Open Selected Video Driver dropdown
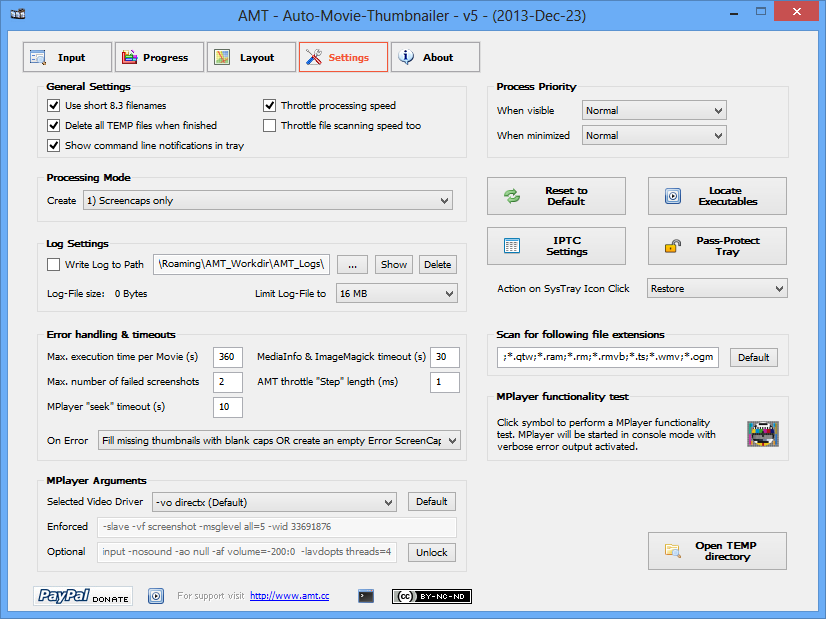Screen dimensions: 826x619 point(274,502)
